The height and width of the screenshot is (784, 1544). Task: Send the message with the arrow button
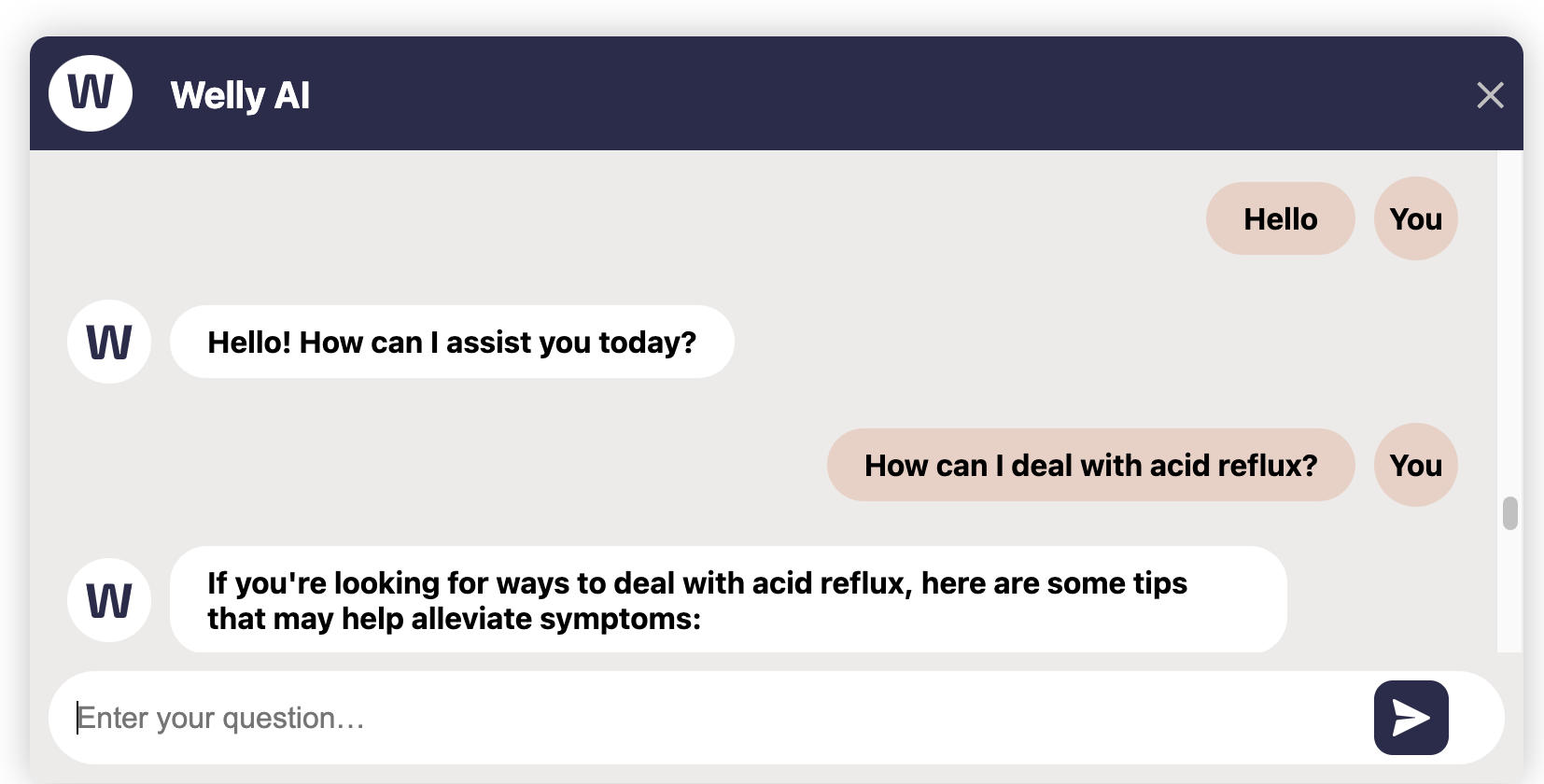[1411, 718]
